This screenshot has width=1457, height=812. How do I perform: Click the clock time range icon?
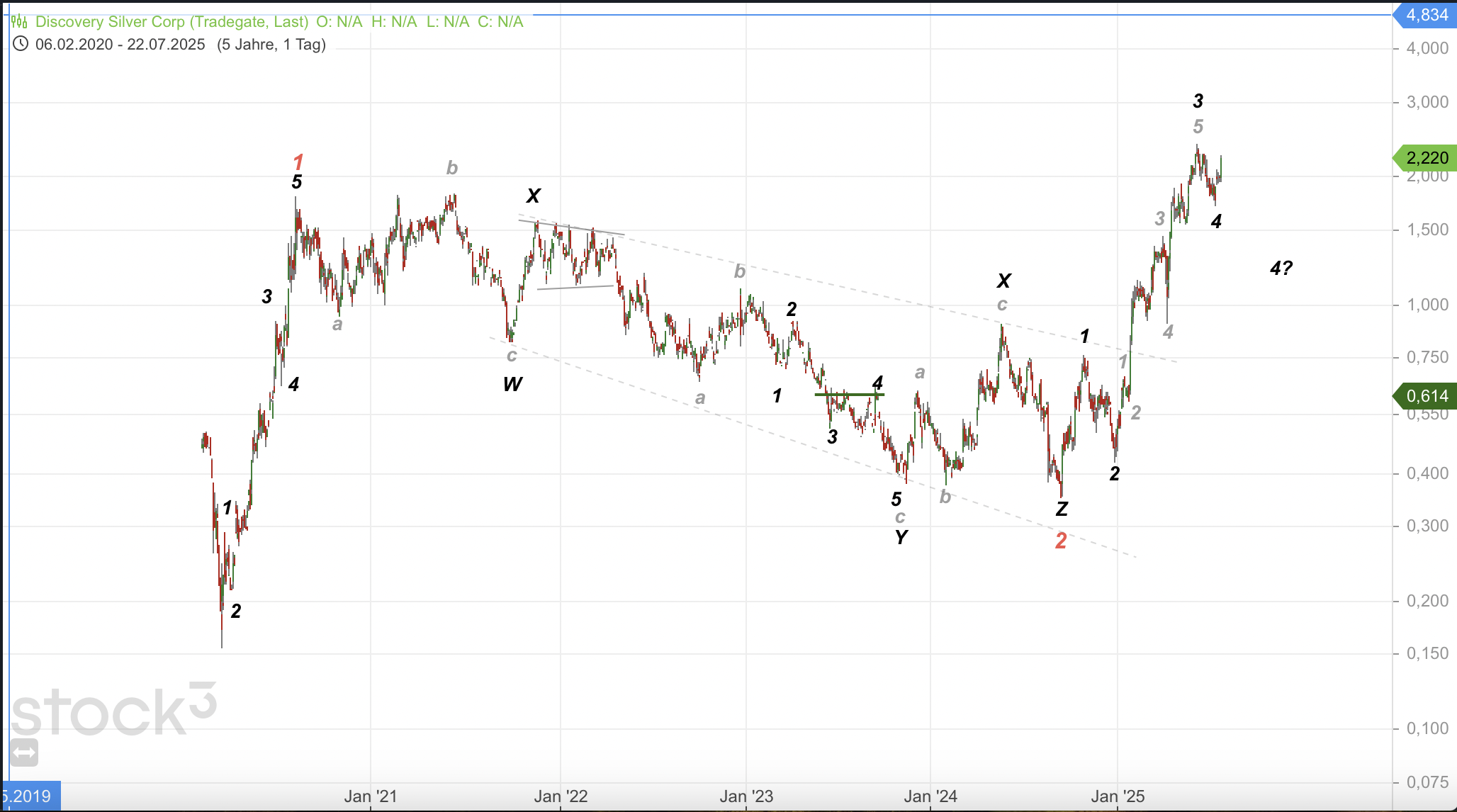tap(21, 44)
